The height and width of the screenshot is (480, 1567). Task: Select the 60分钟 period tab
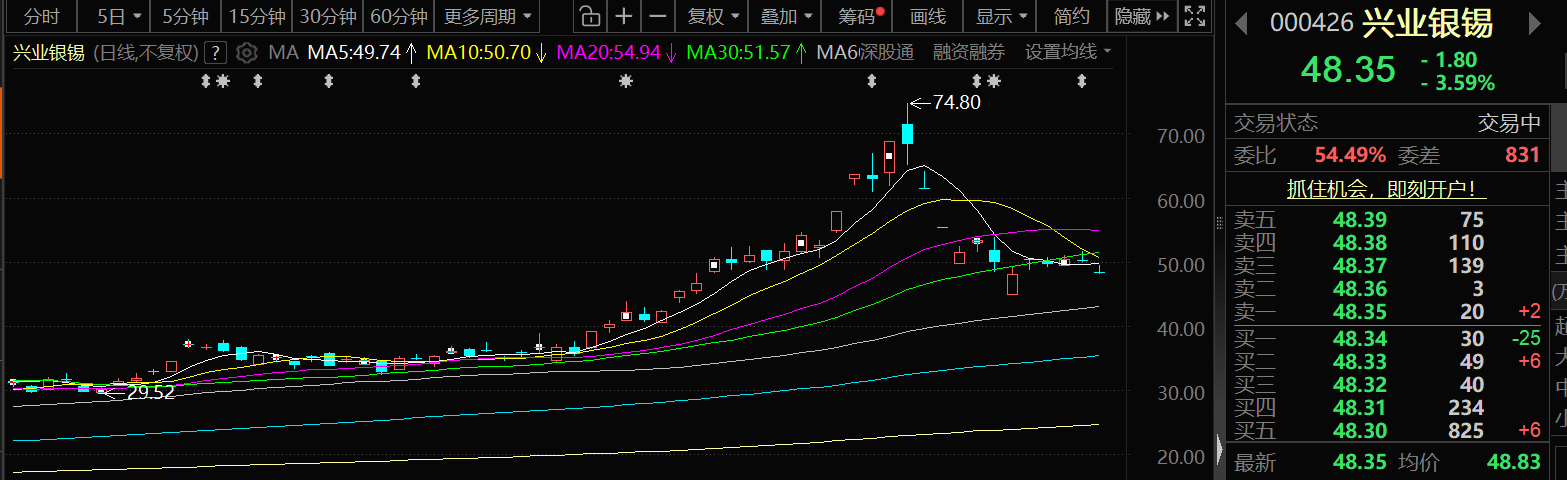click(x=399, y=16)
